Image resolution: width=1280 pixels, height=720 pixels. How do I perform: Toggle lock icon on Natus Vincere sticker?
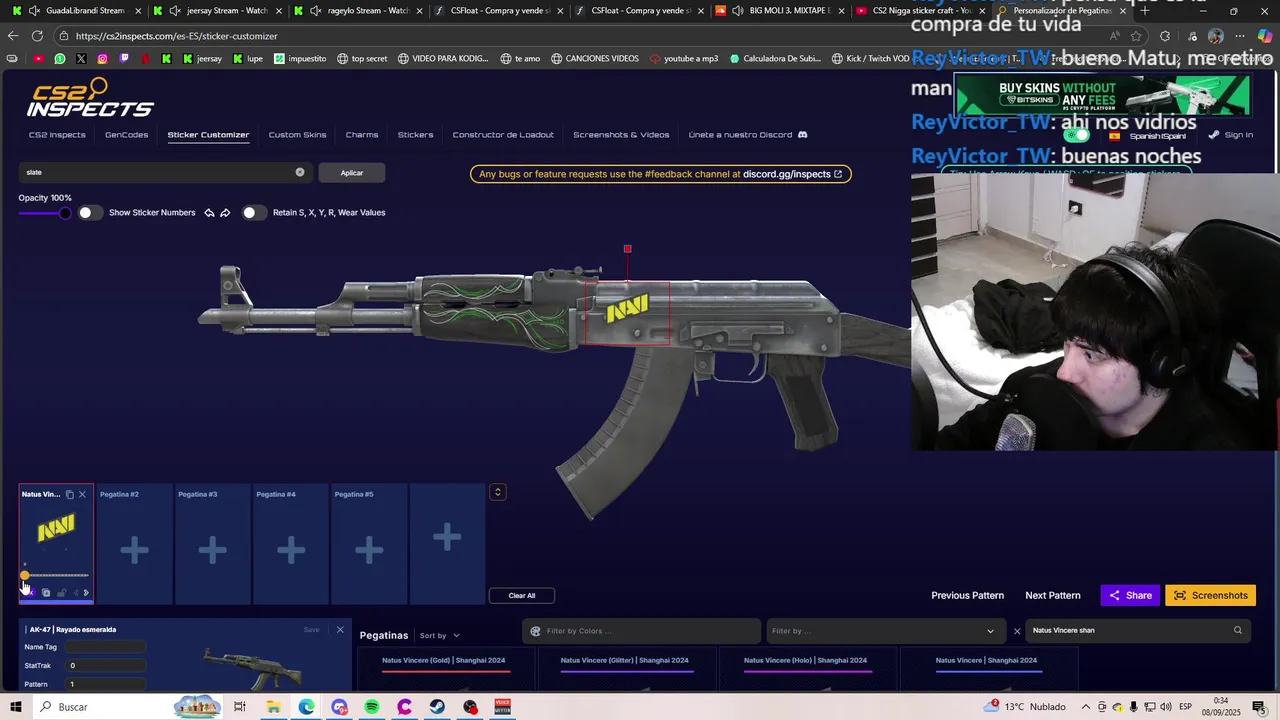62,593
